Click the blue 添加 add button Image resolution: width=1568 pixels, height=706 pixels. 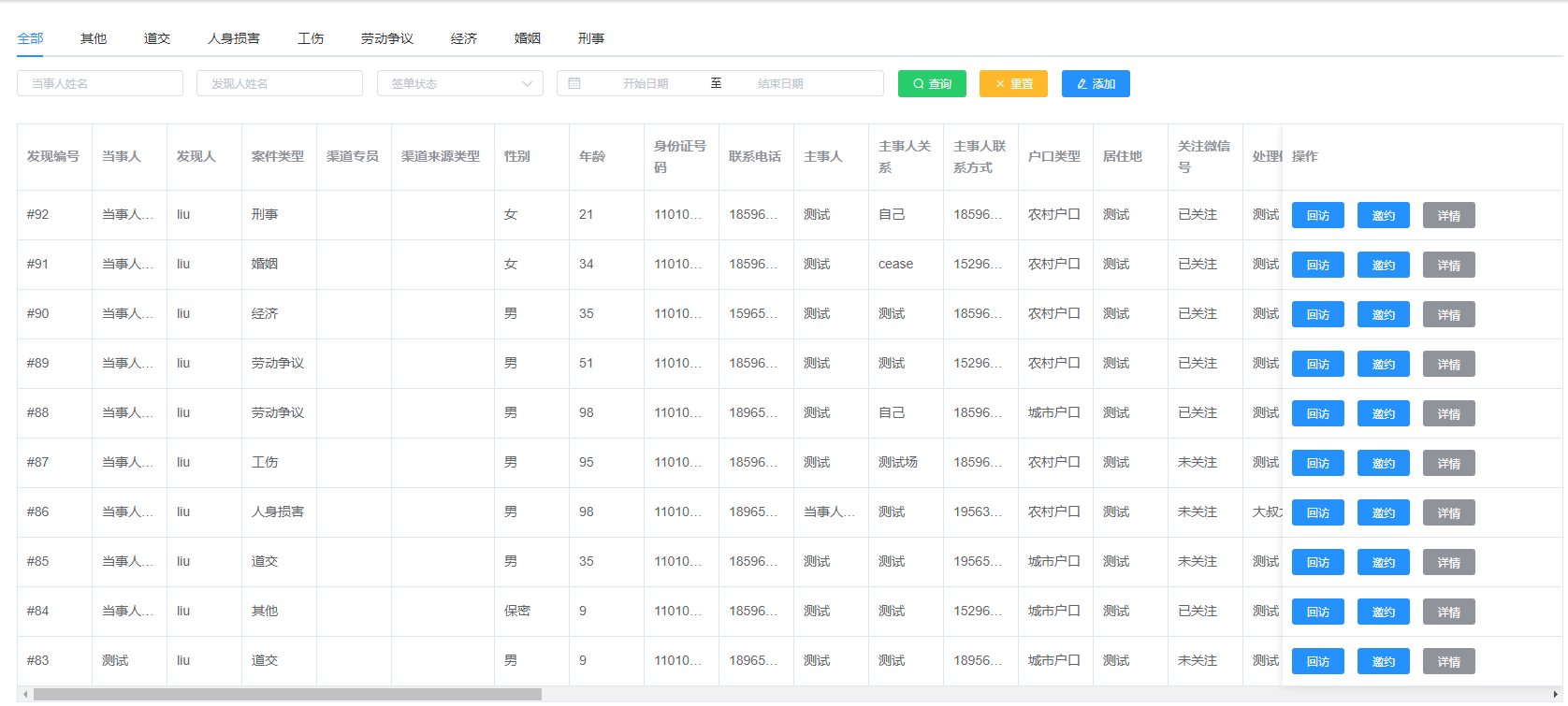coord(1096,83)
